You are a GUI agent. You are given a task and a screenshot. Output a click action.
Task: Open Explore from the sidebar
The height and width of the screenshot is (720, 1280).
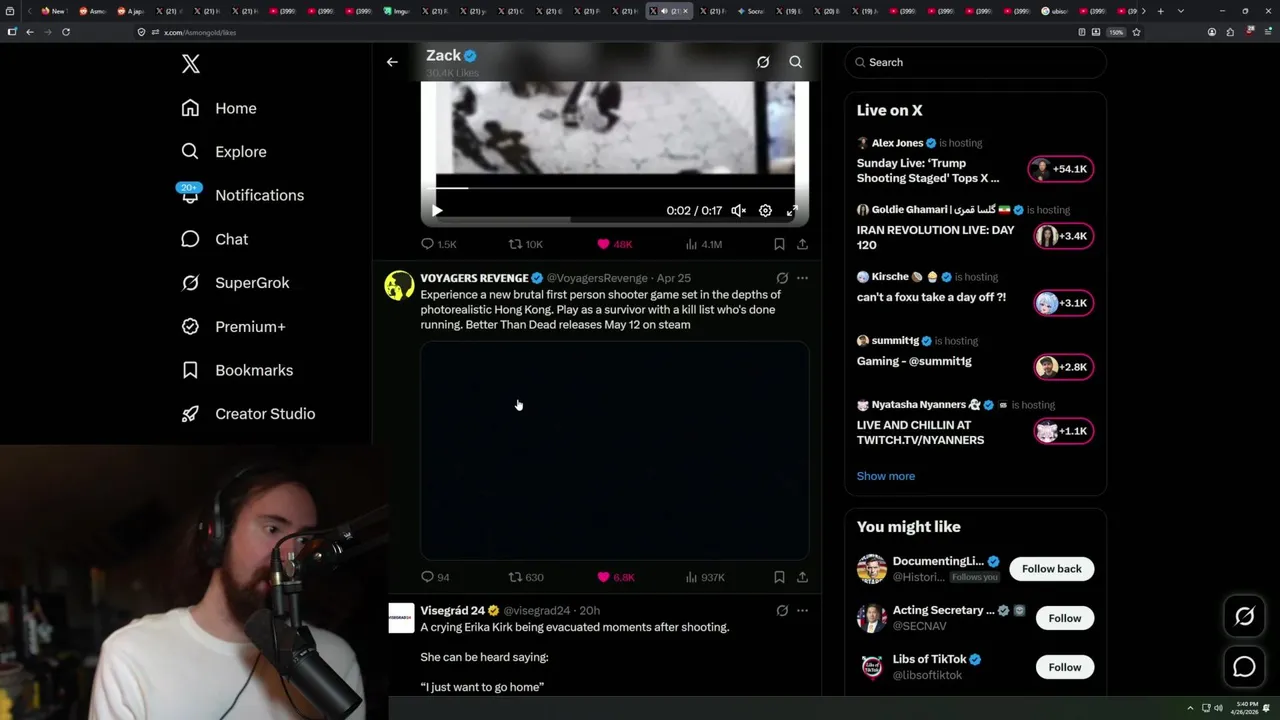pyautogui.click(x=224, y=152)
